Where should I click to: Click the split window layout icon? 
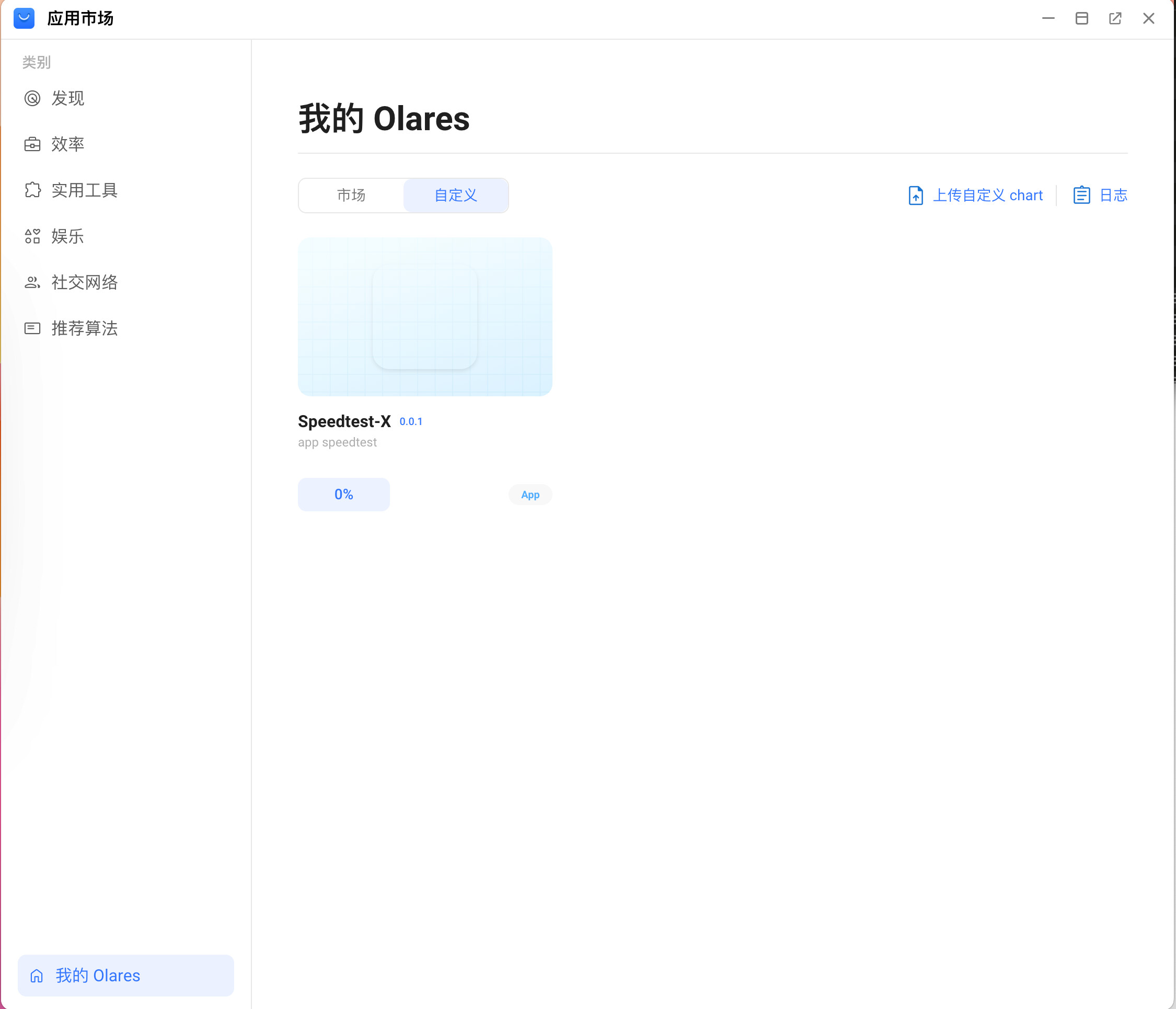(x=1082, y=19)
